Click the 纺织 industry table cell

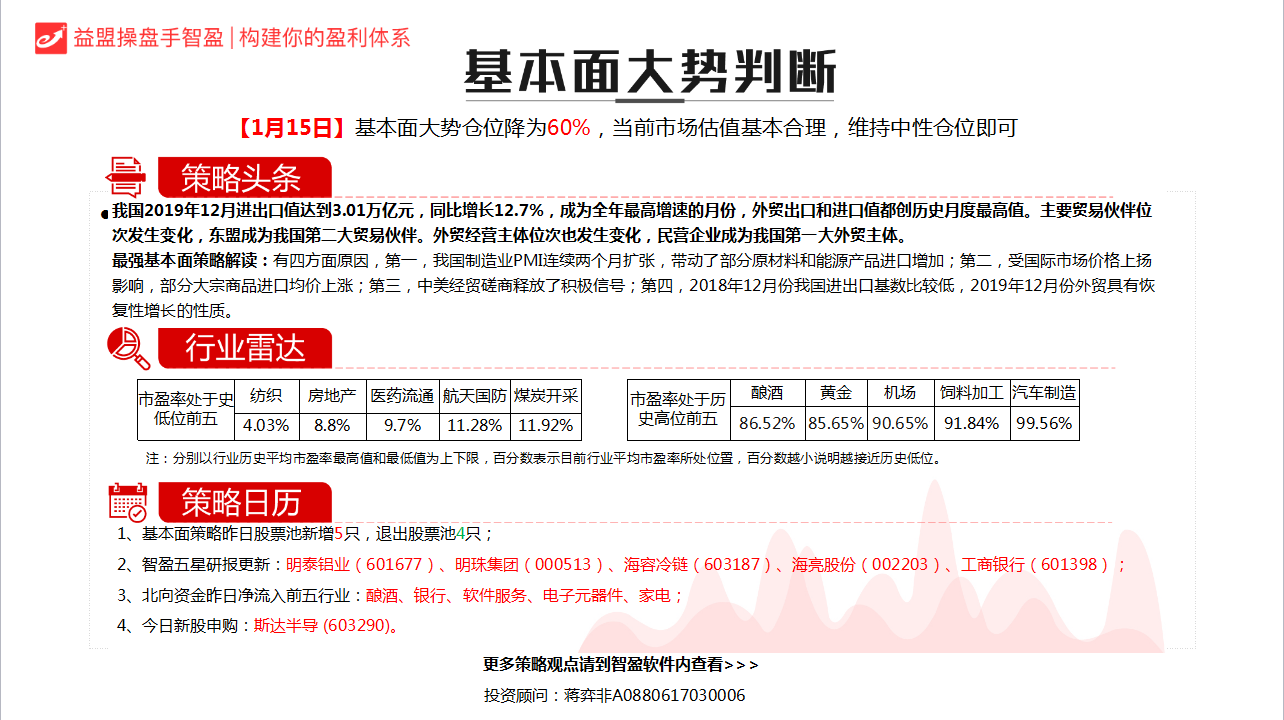click(266, 395)
